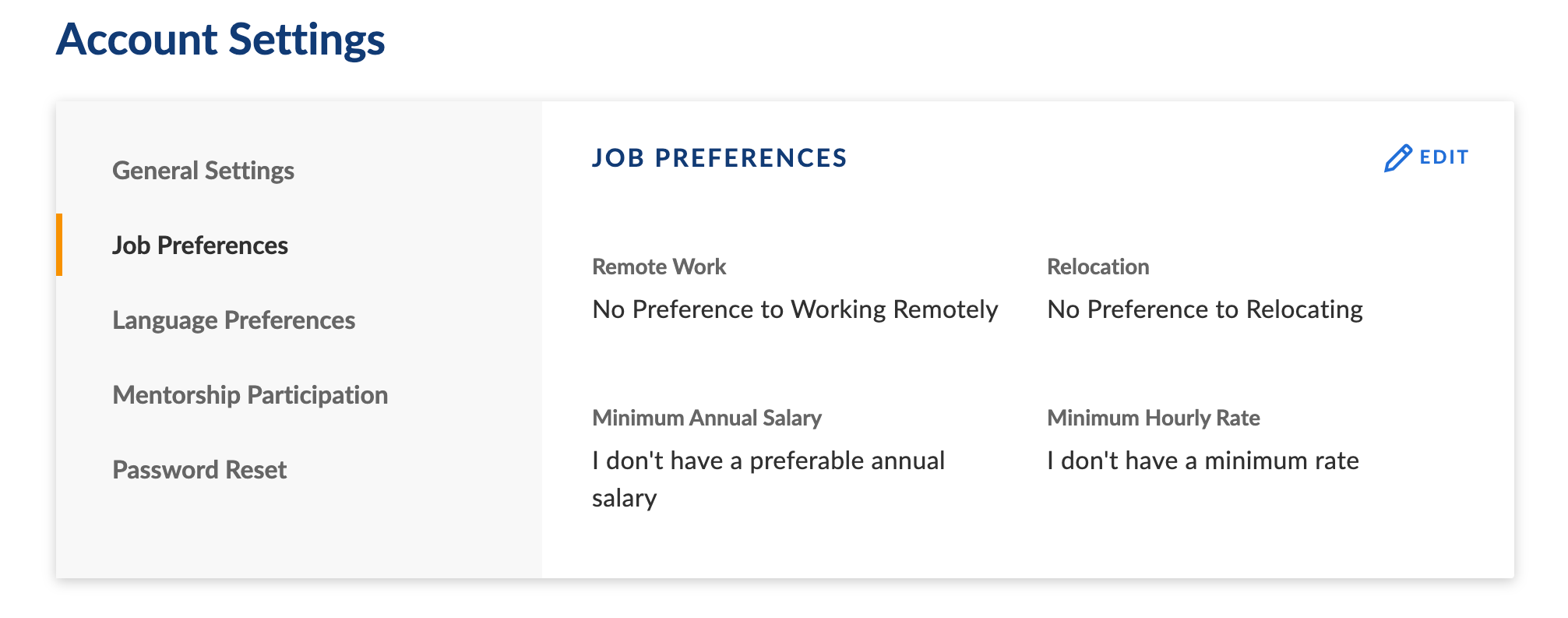Screen dimensions: 1568x618
Task: Select Job Preferences sidebar item
Action: tap(200, 245)
